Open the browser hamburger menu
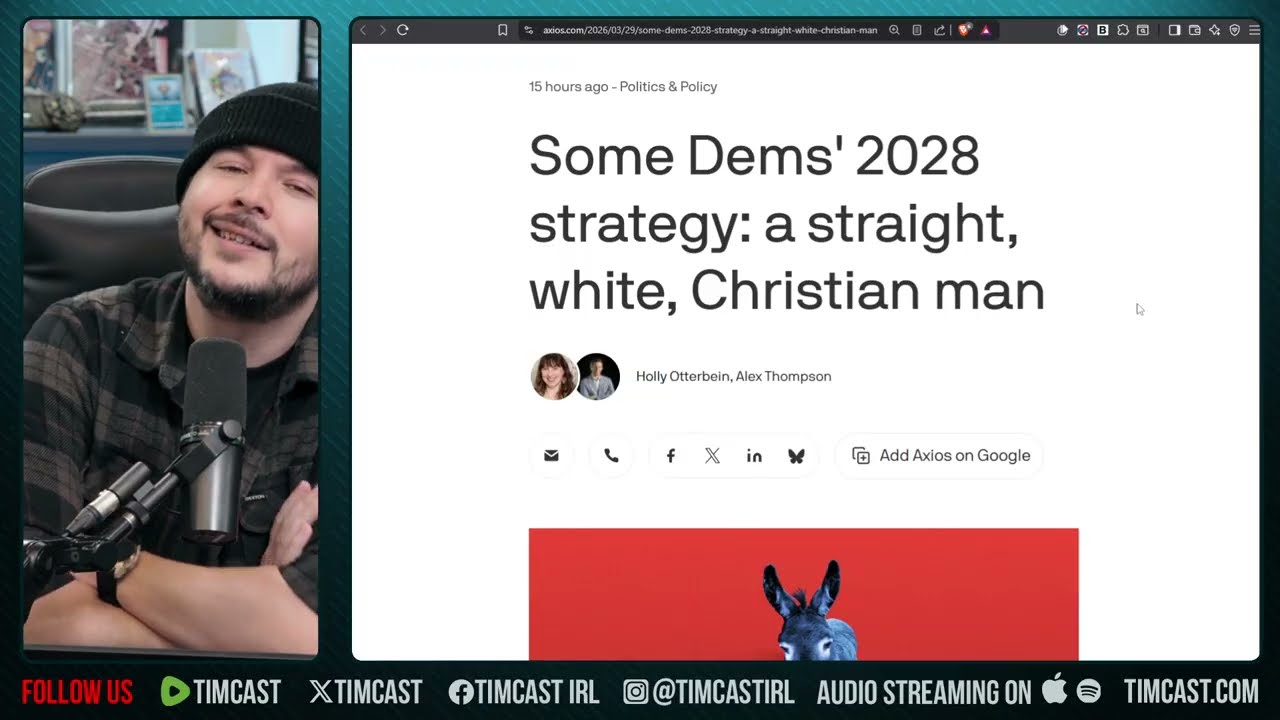Viewport: 1280px width, 720px height. coord(1254,30)
